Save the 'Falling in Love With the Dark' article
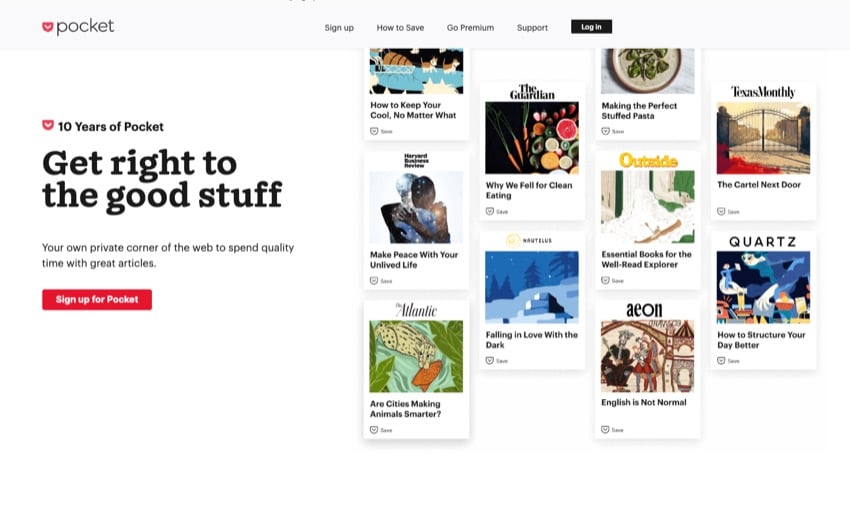The width and height of the screenshot is (850, 521). click(496, 360)
